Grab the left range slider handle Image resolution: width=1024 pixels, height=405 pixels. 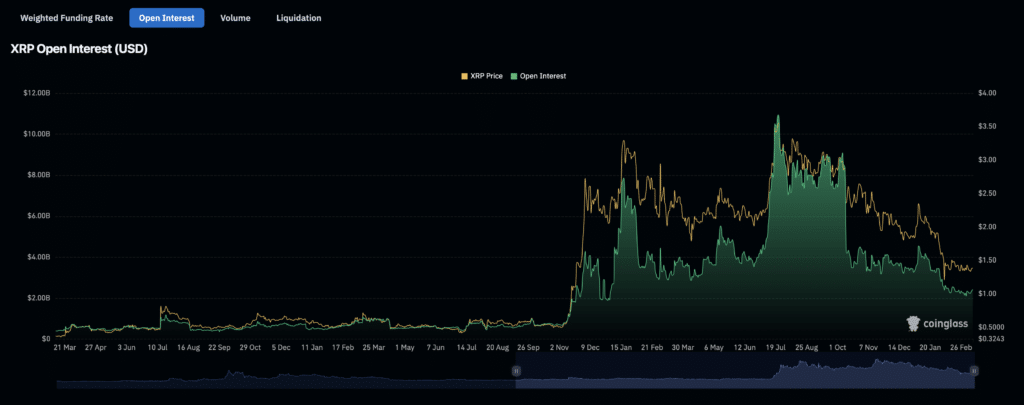(x=516, y=370)
